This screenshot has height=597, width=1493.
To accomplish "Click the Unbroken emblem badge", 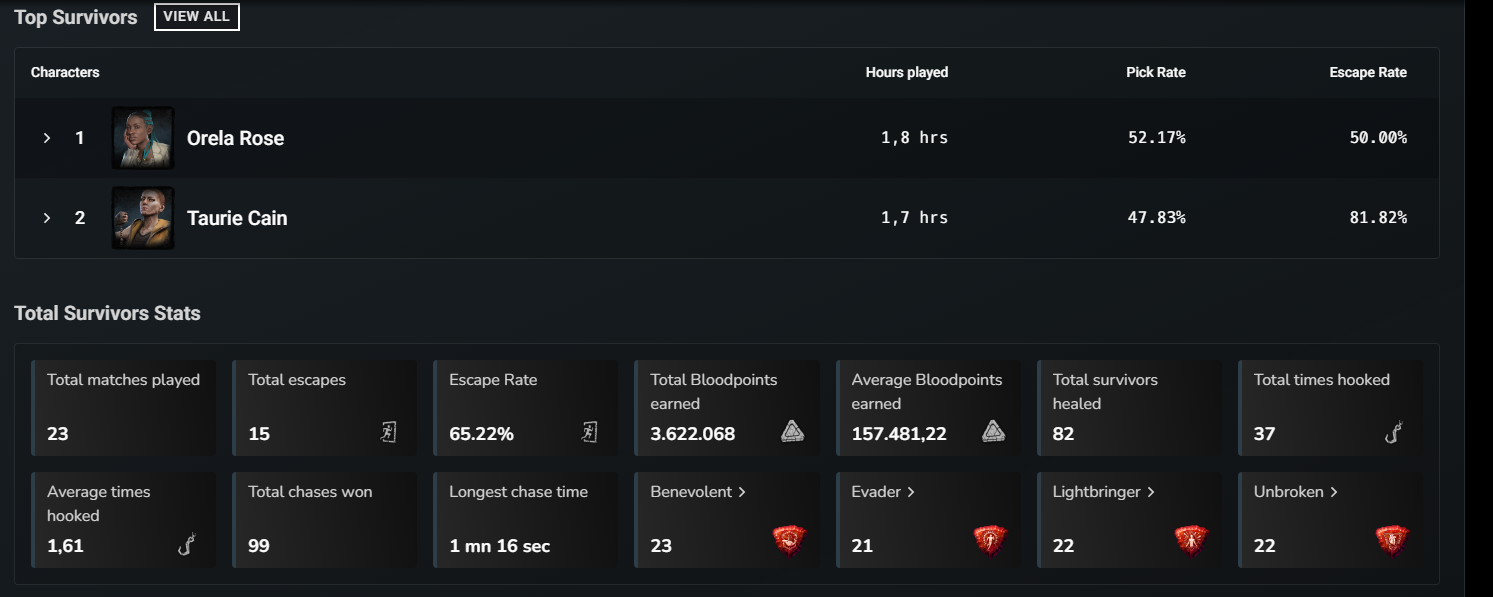I will (x=1393, y=540).
